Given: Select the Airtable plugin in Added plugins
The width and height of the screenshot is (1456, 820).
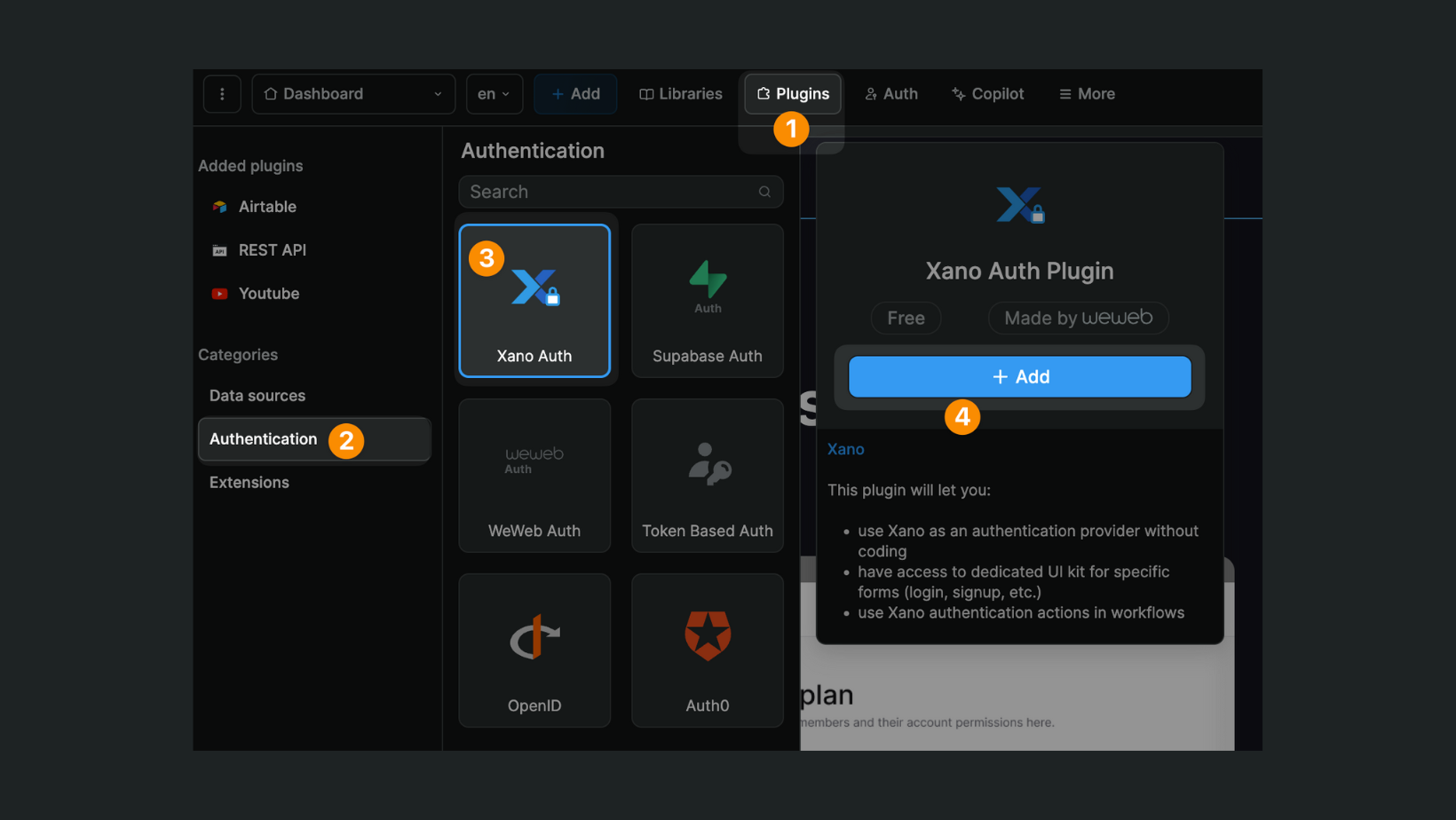Looking at the screenshot, I should [x=266, y=206].
